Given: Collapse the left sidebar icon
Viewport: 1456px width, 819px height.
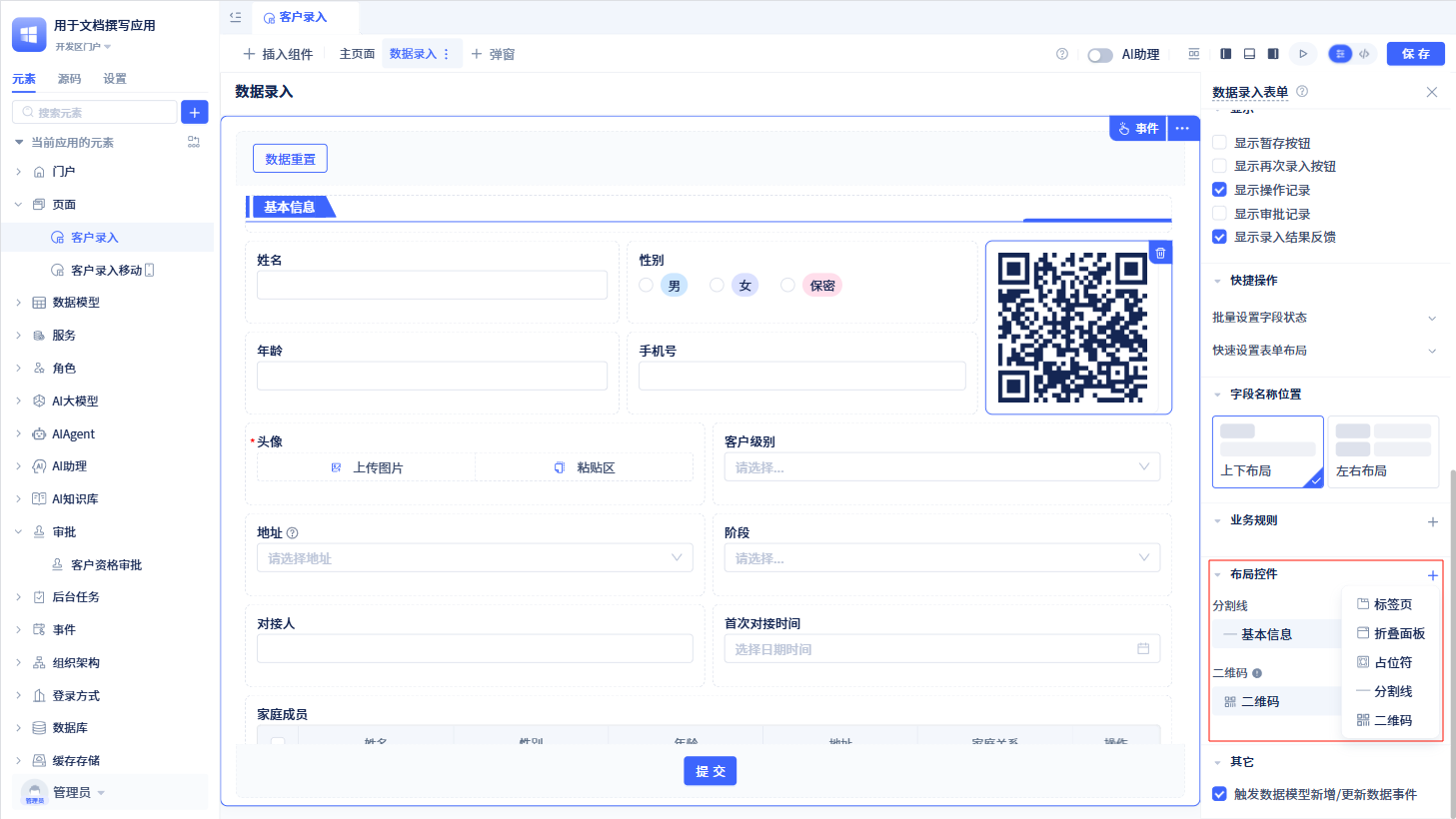Looking at the screenshot, I should (x=235, y=17).
